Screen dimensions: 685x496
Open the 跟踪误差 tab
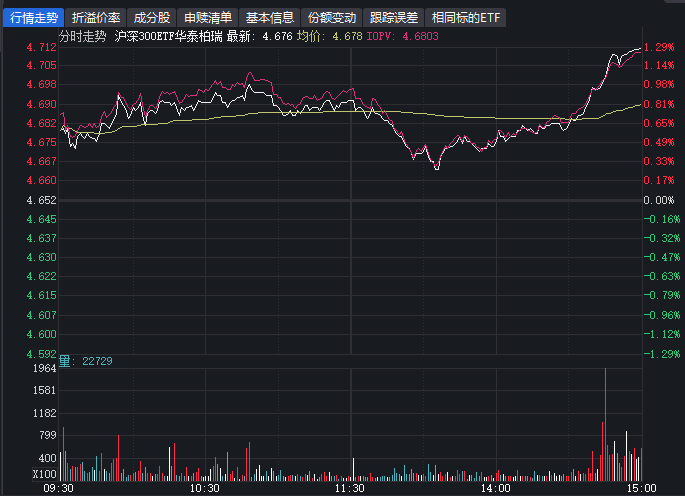(394, 18)
